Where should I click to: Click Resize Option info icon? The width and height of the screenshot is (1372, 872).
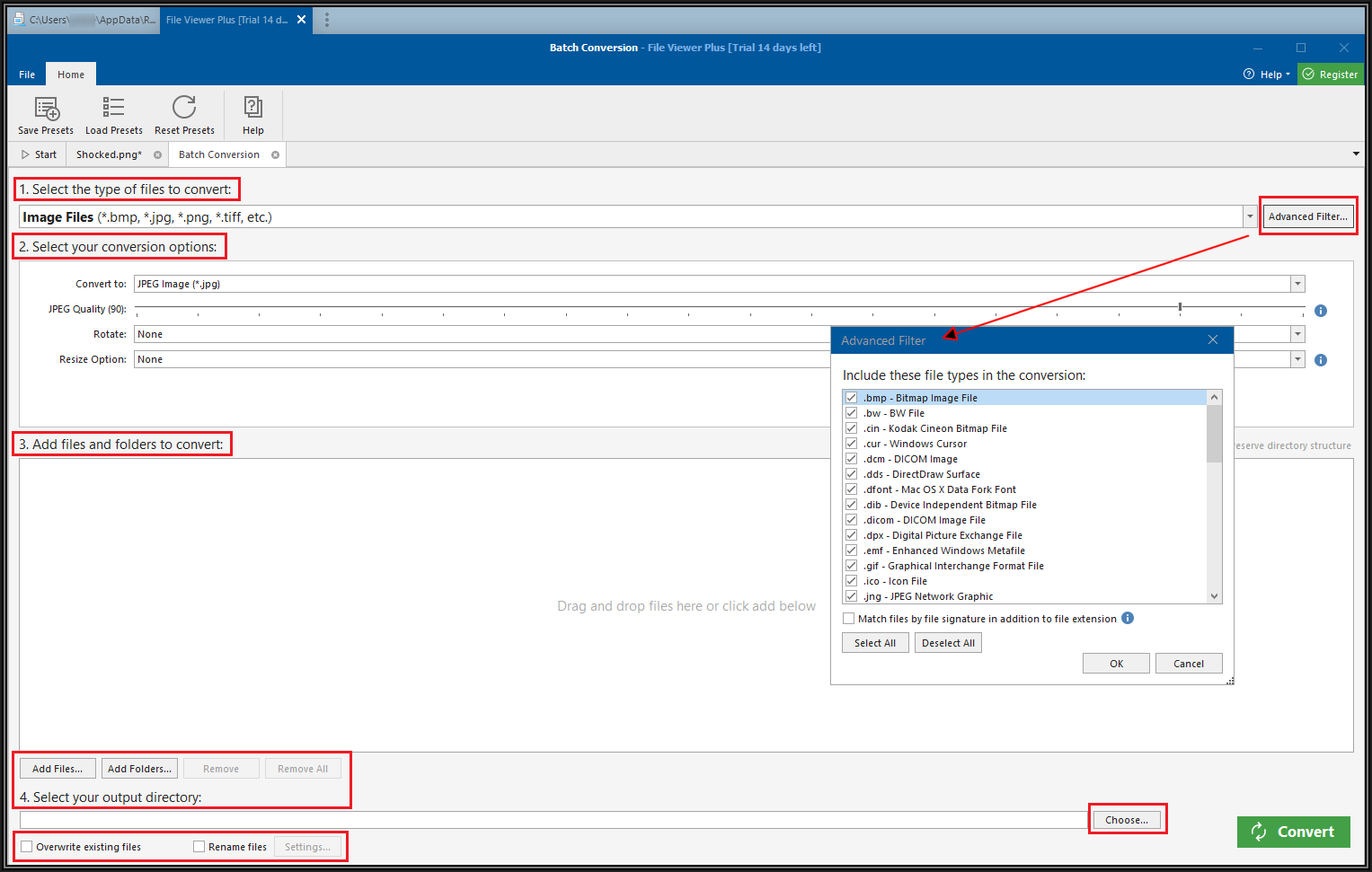click(1321, 360)
